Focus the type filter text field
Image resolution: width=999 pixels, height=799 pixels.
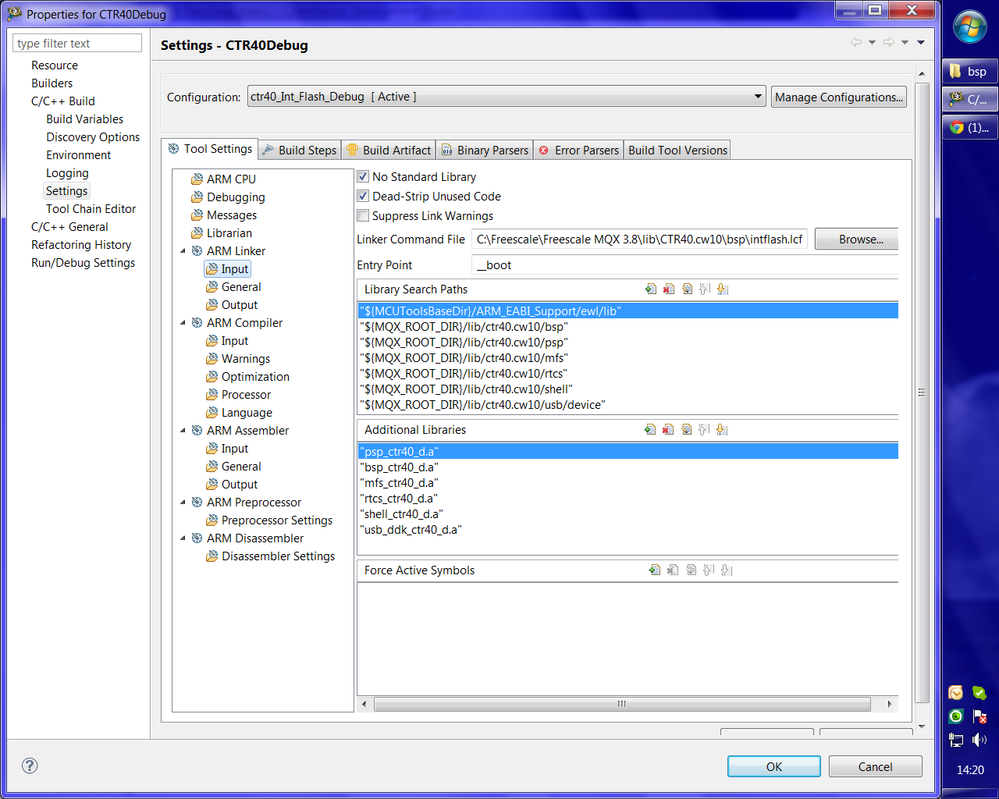[x=77, y=43]
